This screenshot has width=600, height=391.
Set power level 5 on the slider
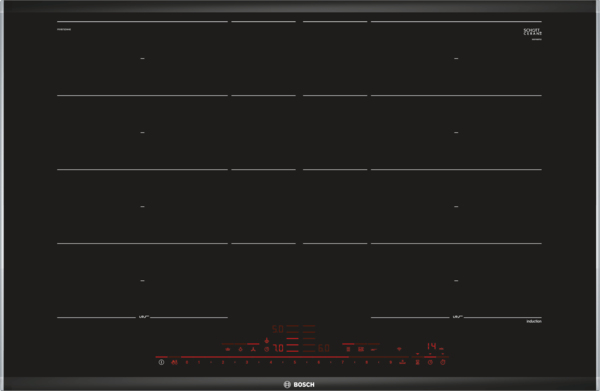295,362
